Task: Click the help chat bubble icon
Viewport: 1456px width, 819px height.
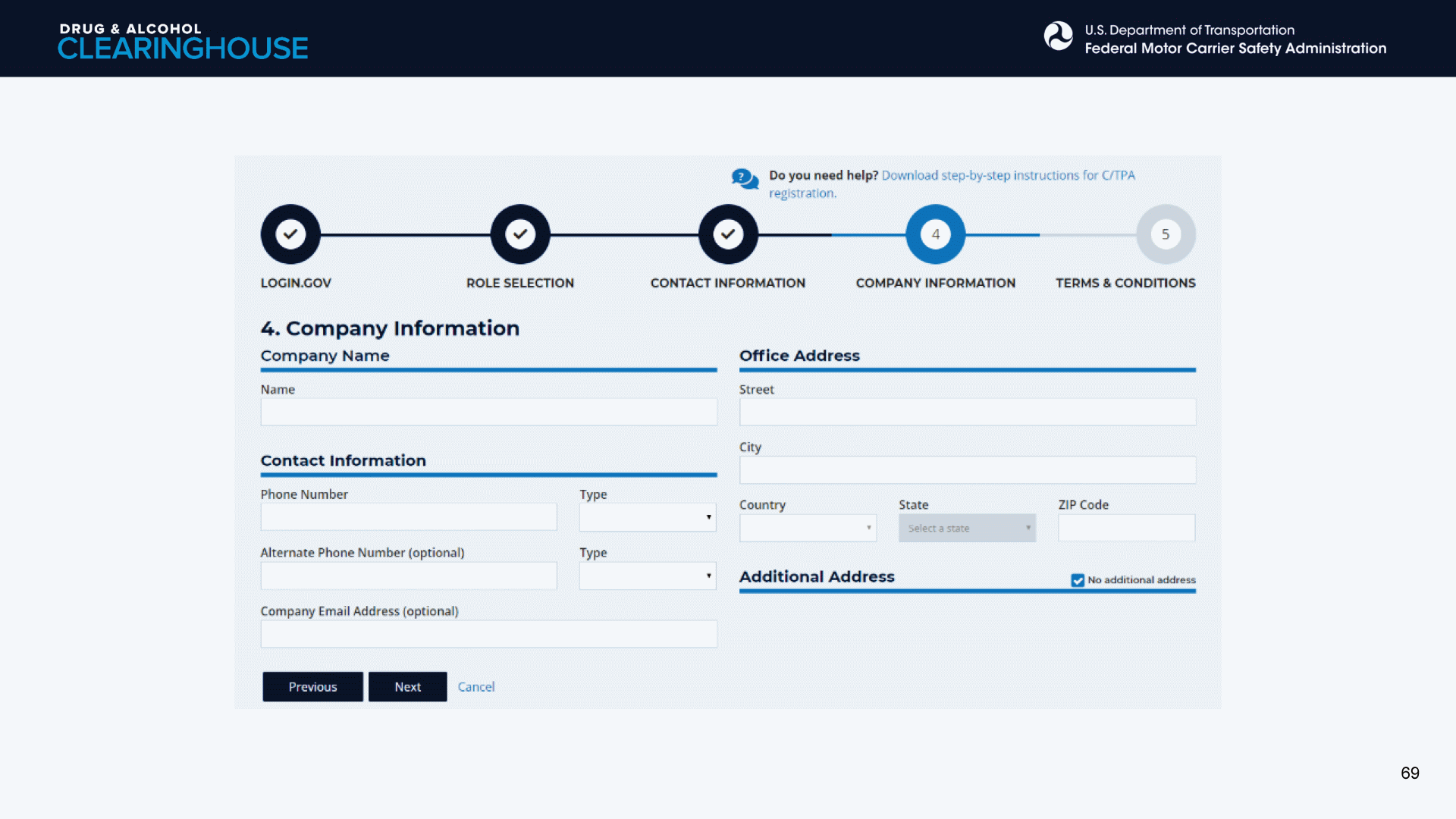Action: click(x=745, y=179)
